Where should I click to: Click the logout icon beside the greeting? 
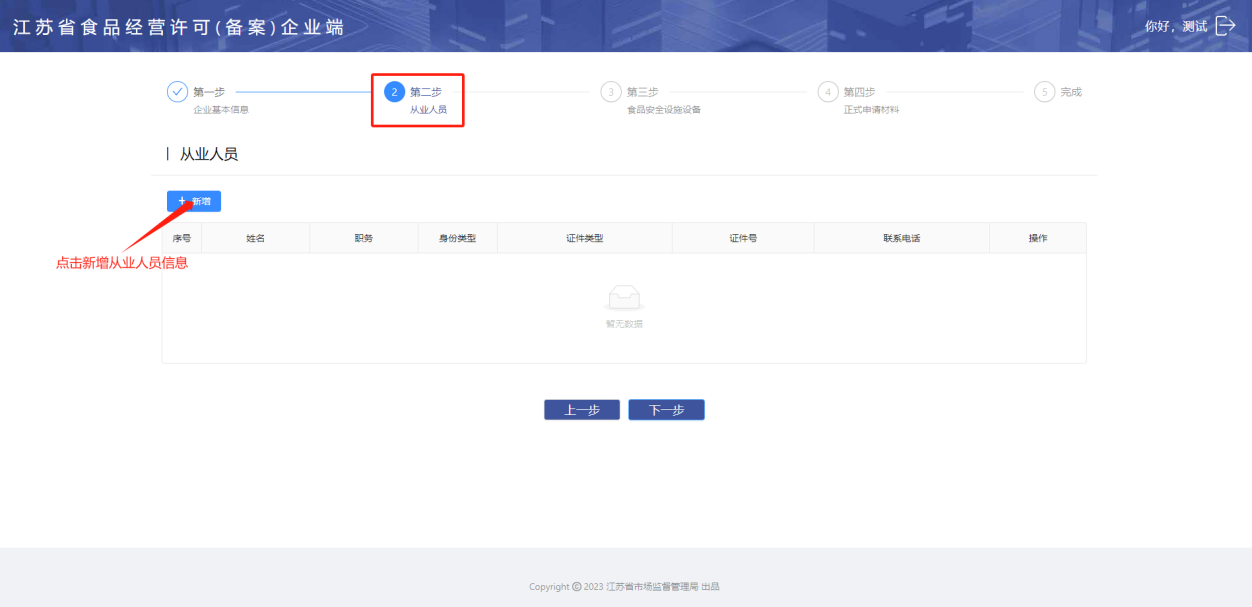[1225, 26]
